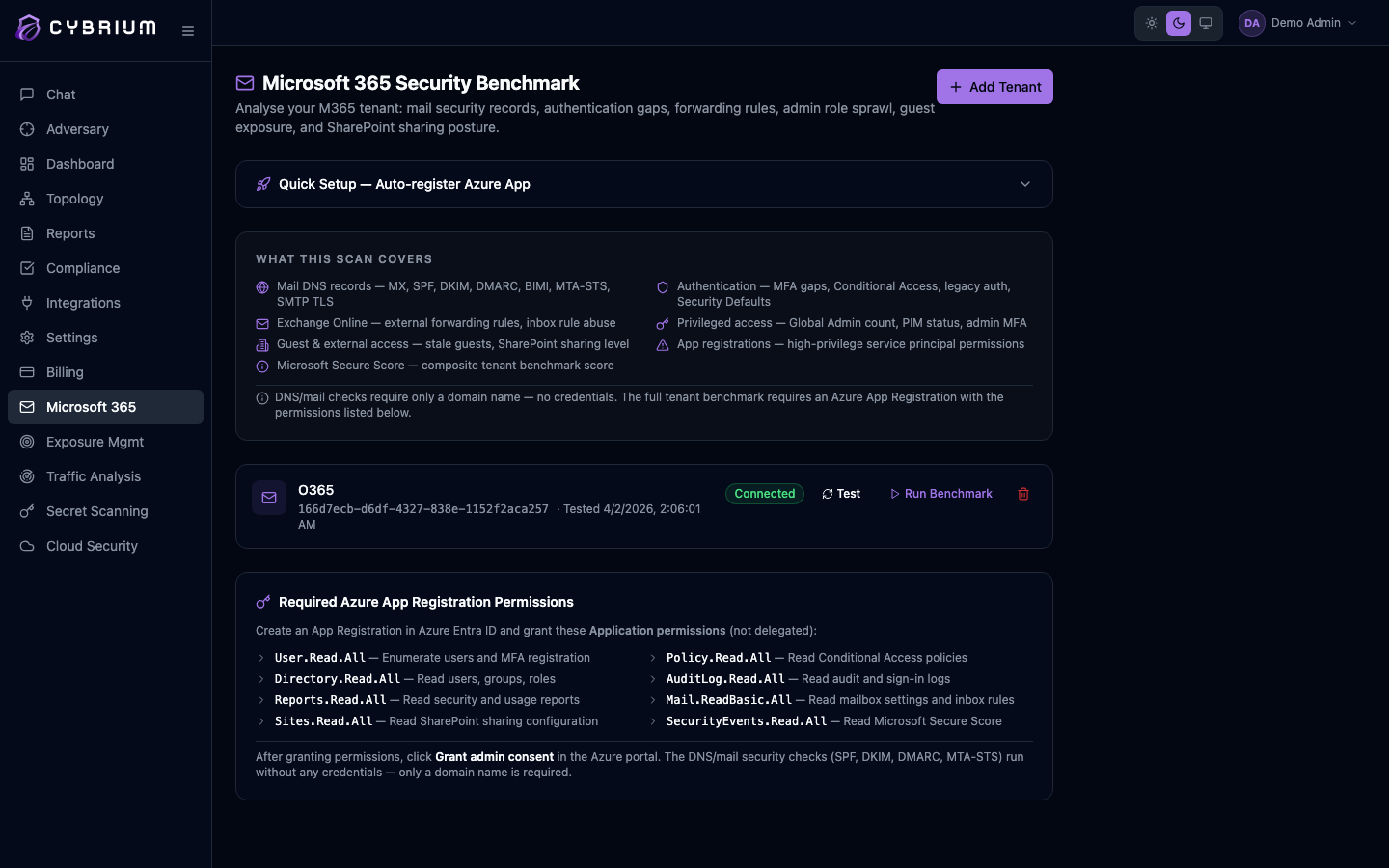The height and width of the screenshot is (868, 1389).
Task: Click chevron beside AuditLog.Read.All permission
Action: coord(653,679)
